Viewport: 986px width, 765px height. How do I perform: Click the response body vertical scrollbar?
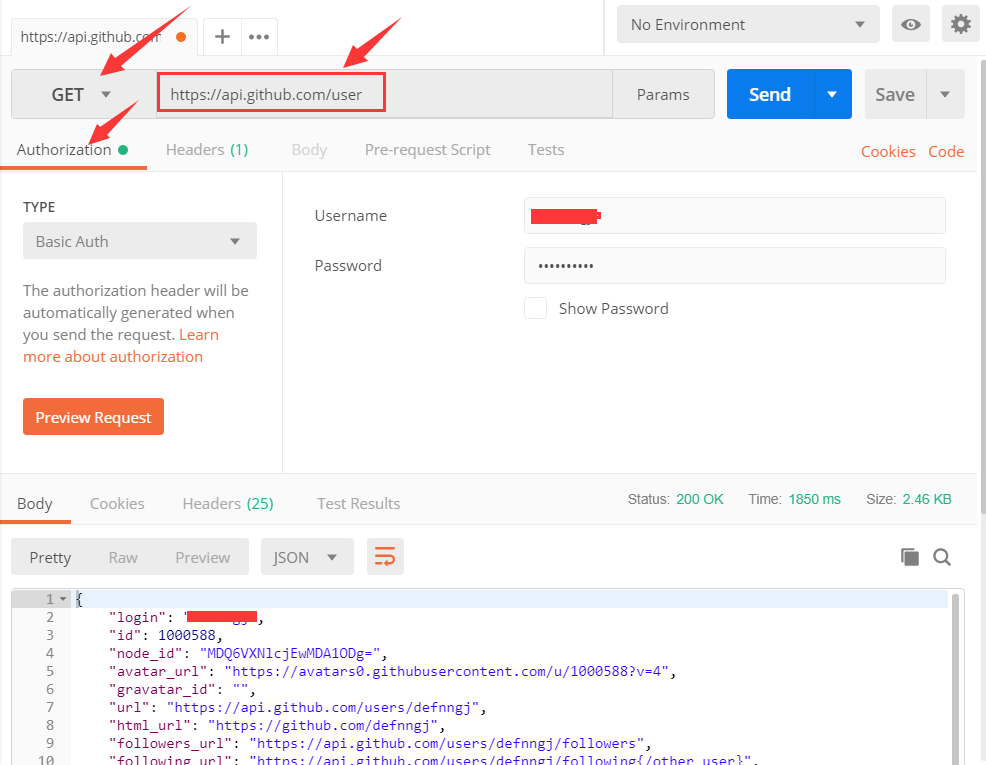click(x=955, y=678)
